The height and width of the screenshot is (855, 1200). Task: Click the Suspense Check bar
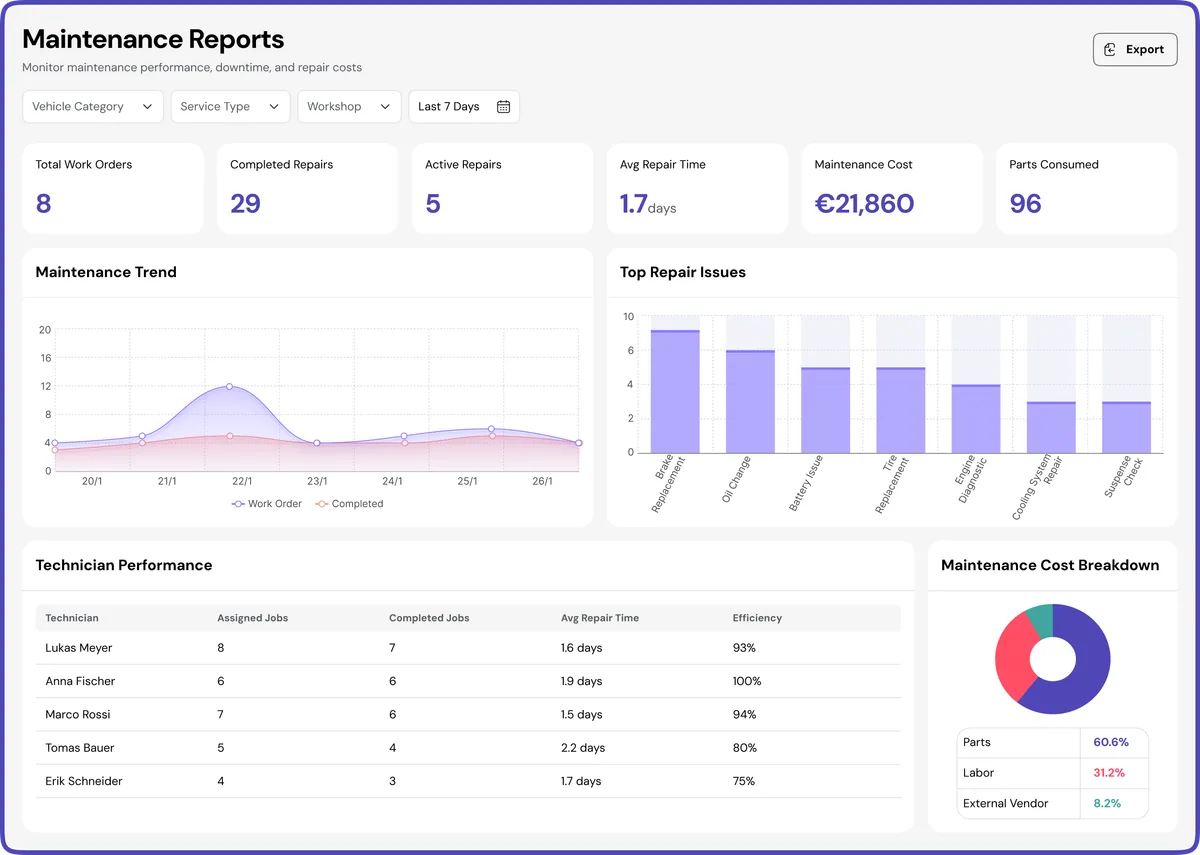point(1125,425)
